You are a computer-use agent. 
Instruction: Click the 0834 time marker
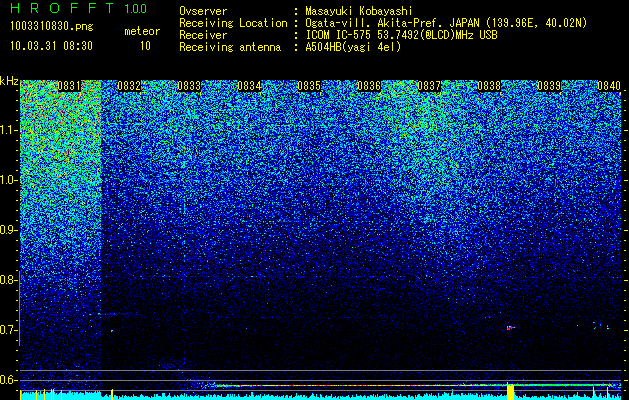[249, 86]
